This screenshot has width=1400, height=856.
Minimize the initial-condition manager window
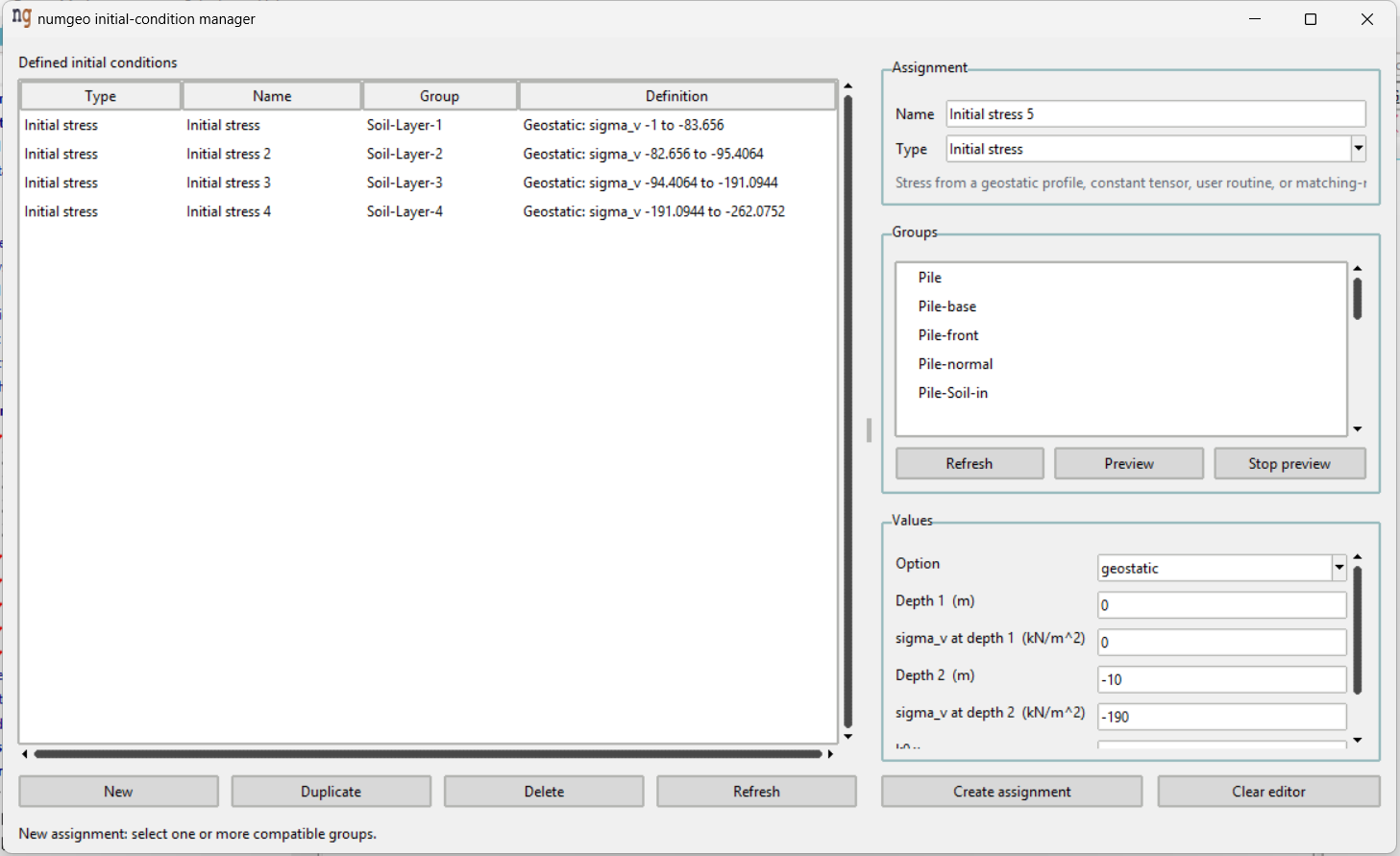coord(1255,19)
